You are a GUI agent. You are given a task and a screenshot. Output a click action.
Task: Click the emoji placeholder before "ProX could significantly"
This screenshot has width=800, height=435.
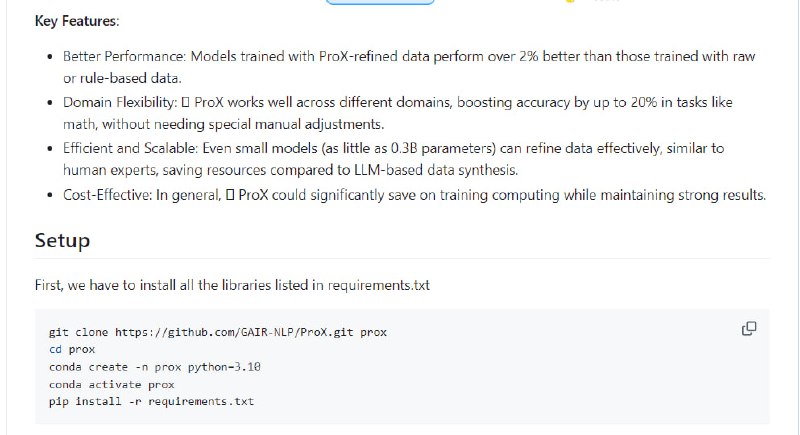coord(230,195)
